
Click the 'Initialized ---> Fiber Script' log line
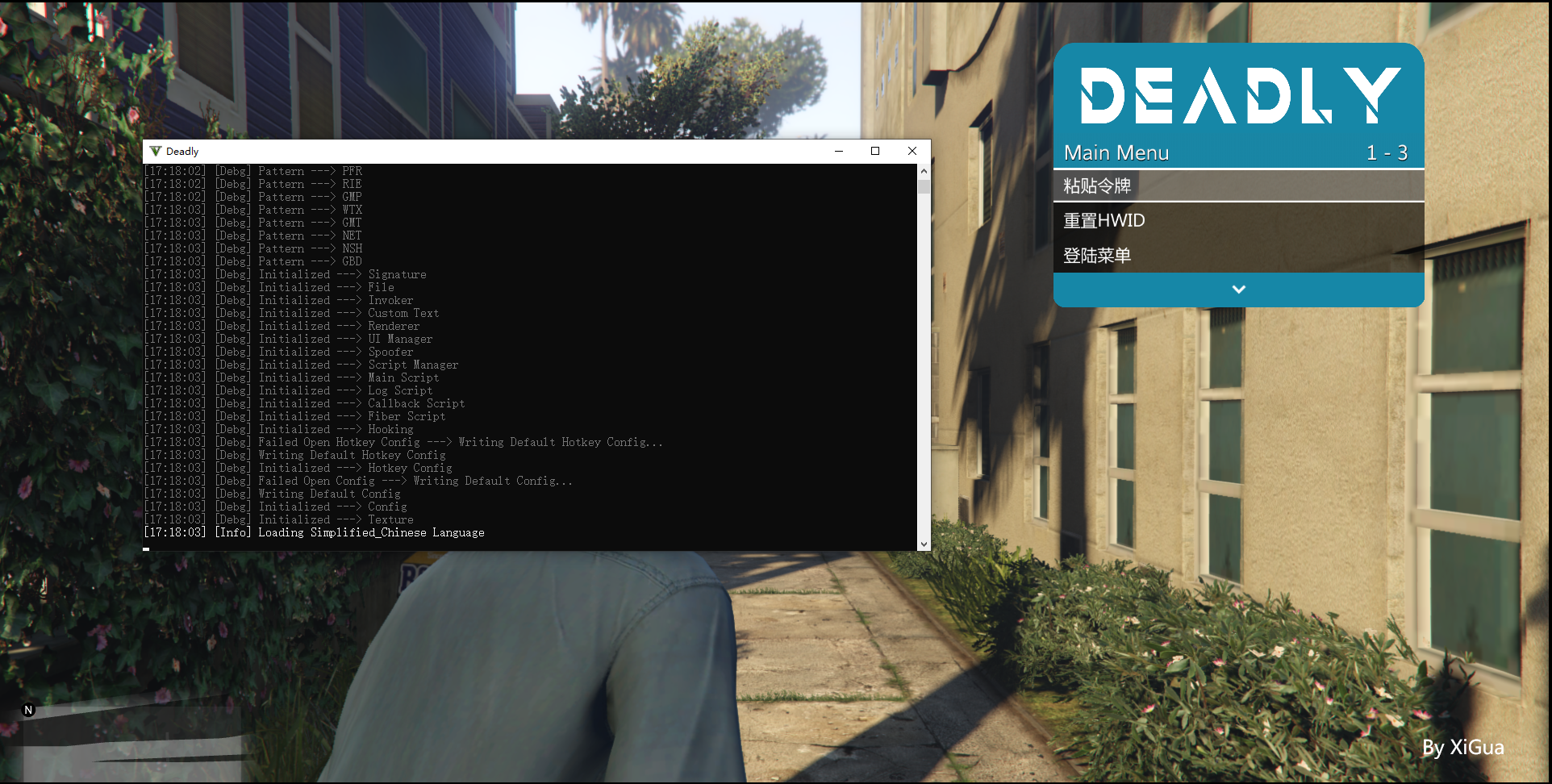click(x=295, y=416)
